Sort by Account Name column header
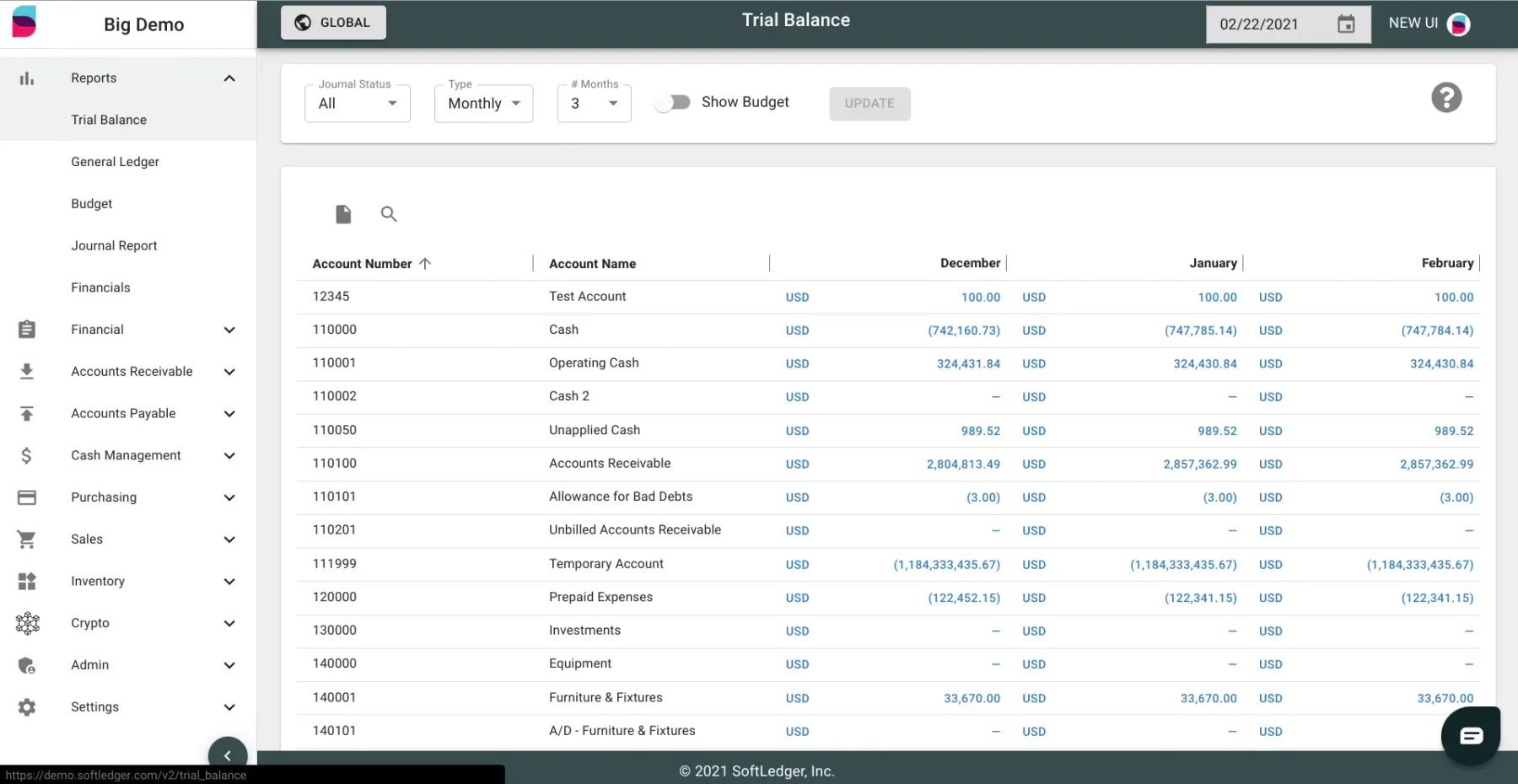Screen dimensions: 1518x784 coord(592,264)
